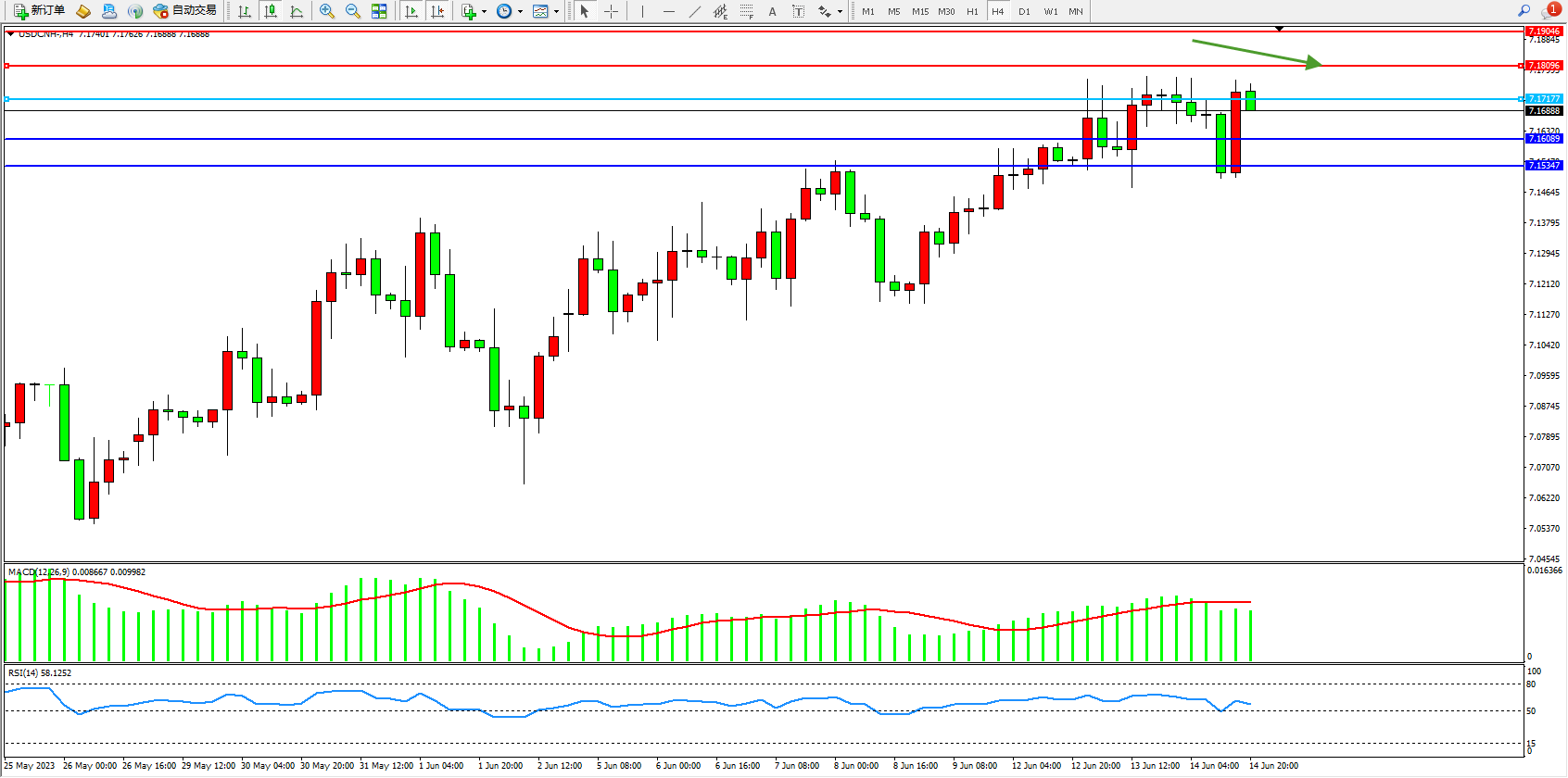Expand the chart templates dropdown arrow
The image size is (1568, 778).
556,12
